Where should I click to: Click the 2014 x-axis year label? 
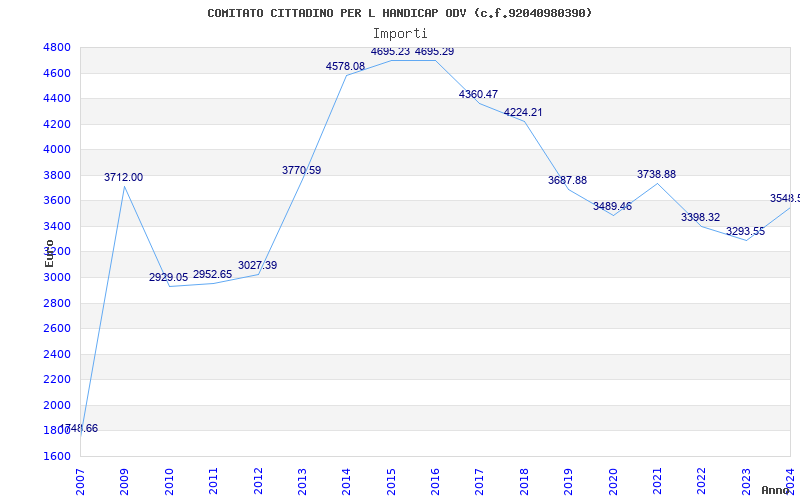point(346,482)
